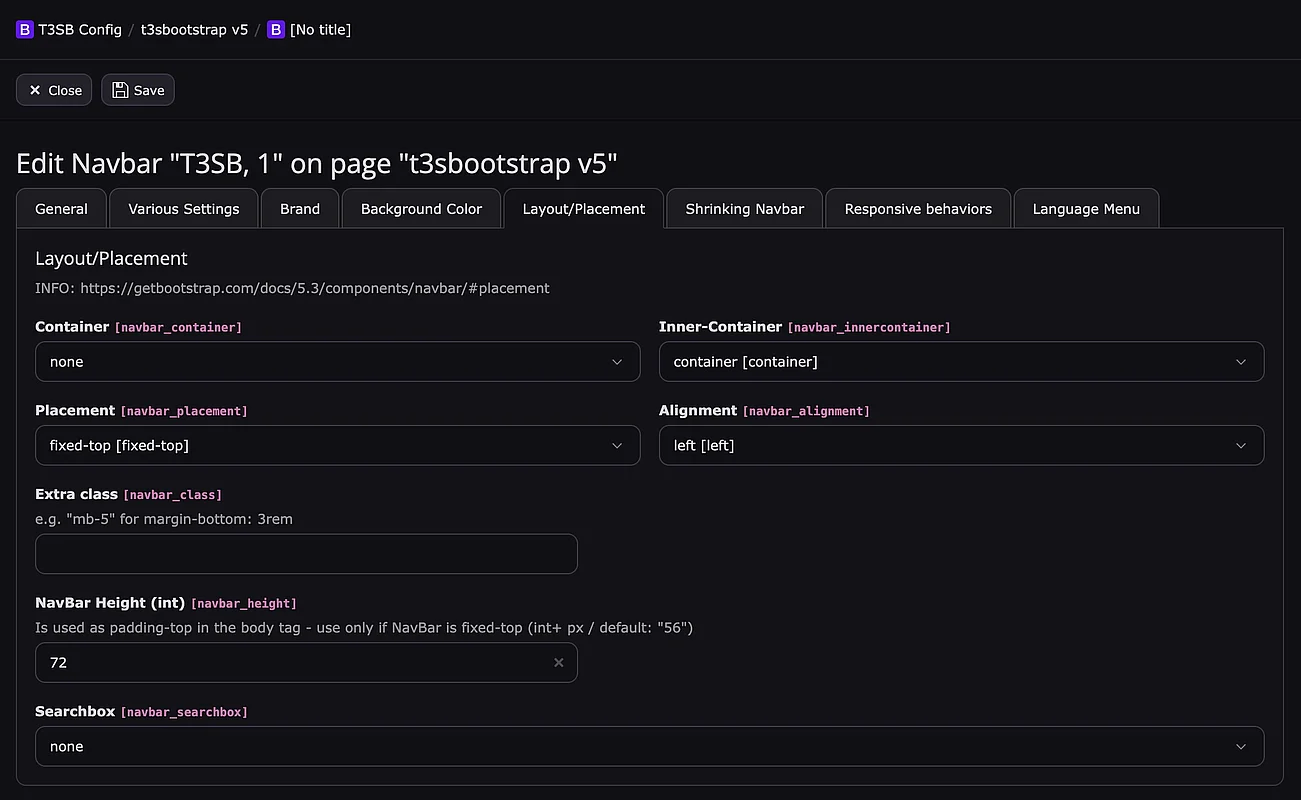Focus the NavBar Height input field
The image size is (1301, 800).
click(290, 663)
